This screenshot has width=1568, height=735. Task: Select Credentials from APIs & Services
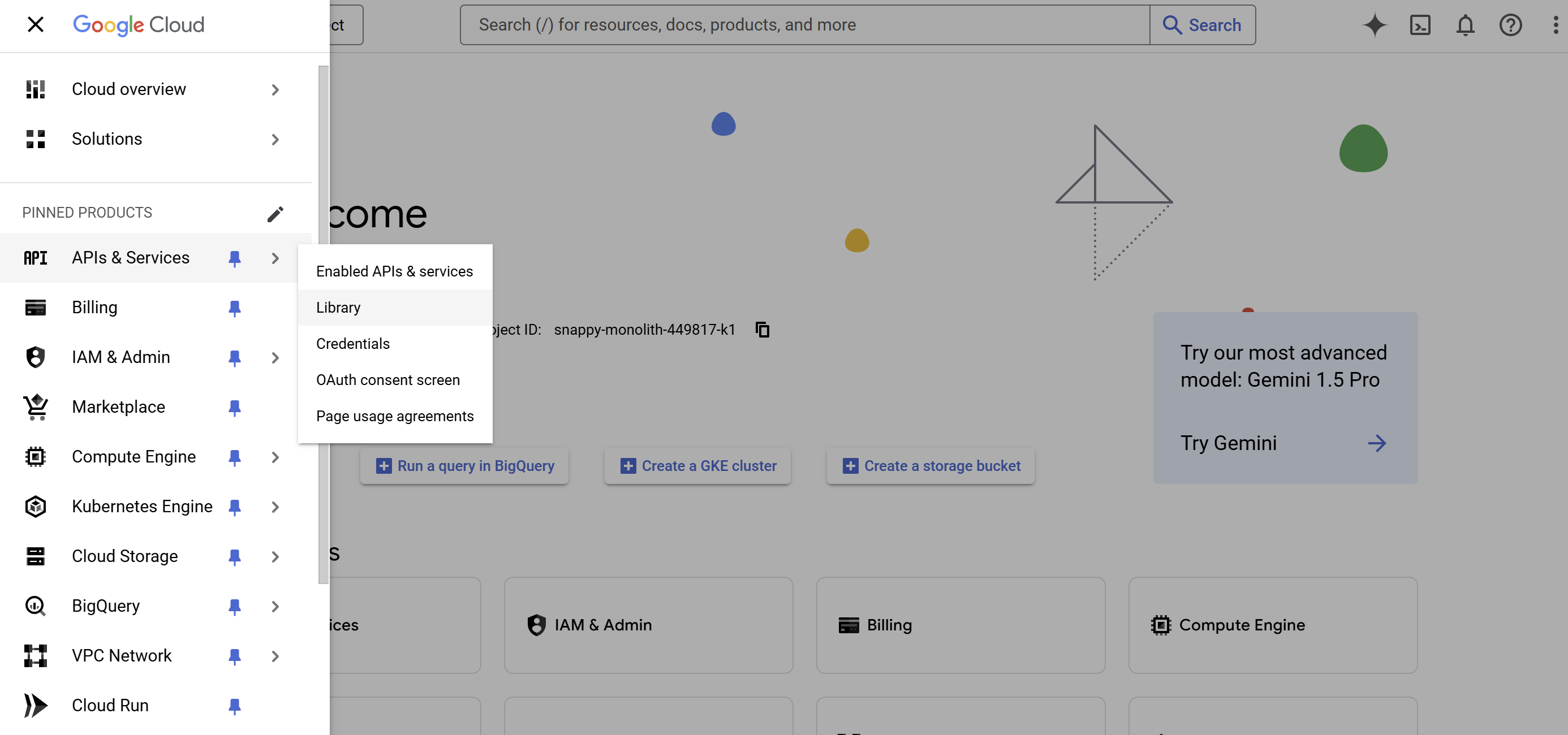tap(353, 344)
